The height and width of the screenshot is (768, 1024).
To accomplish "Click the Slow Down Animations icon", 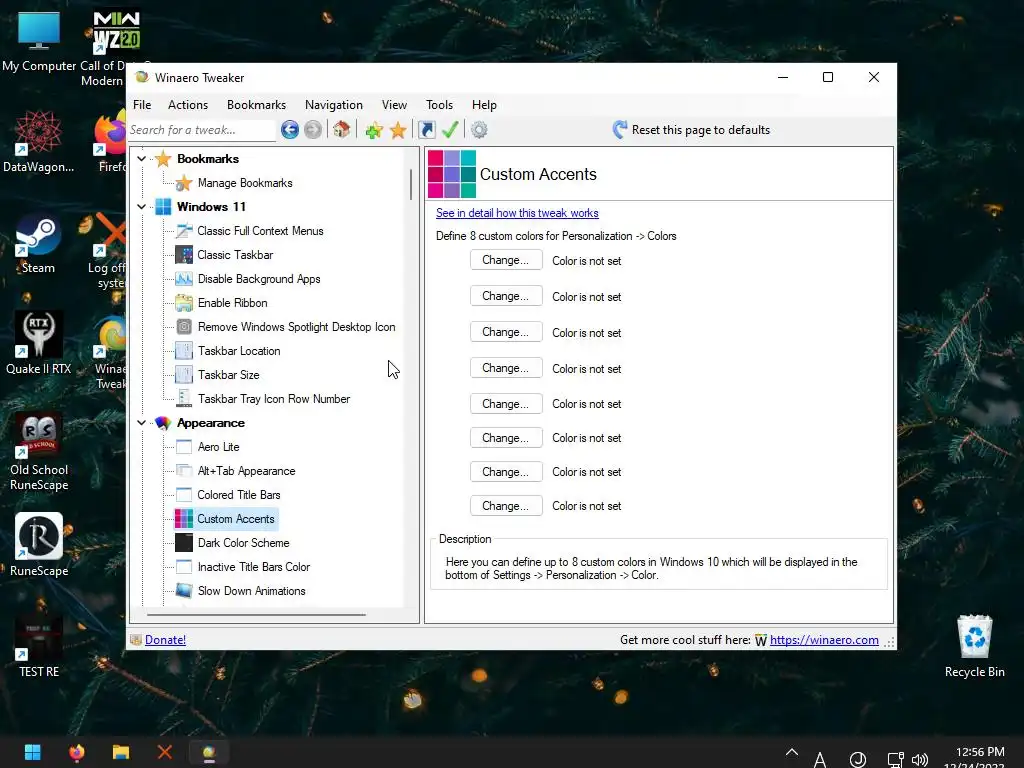I will click(x=184, y=591).
